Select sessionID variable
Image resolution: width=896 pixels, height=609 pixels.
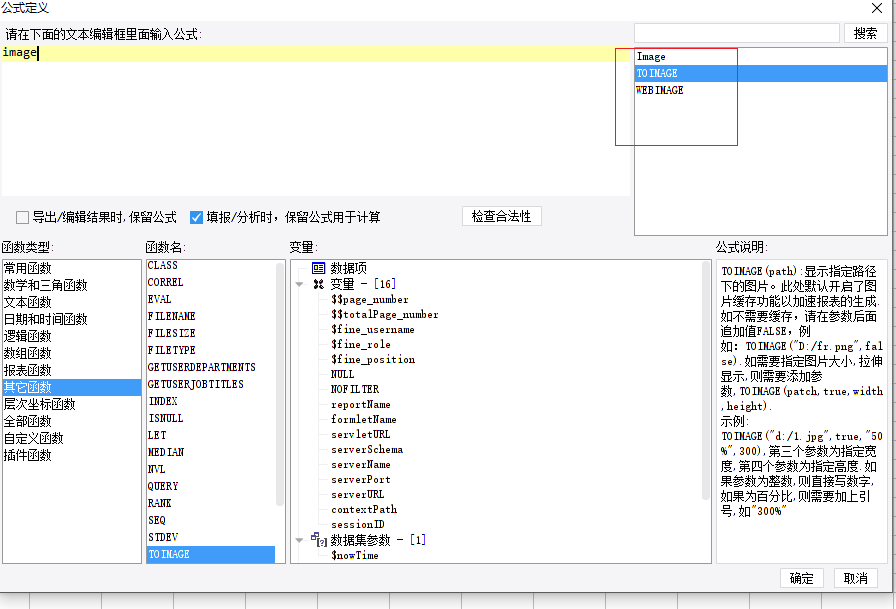point(358,524)
